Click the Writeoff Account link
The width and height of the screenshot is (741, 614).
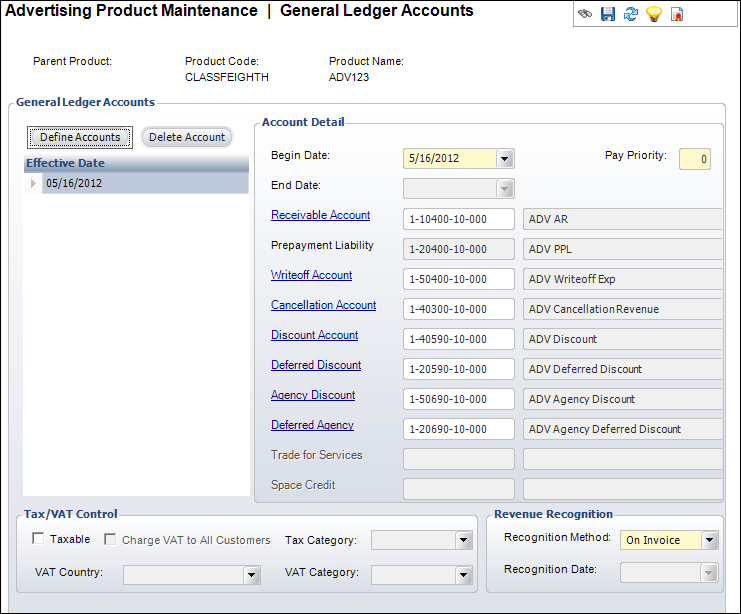[x=311, y=275]
